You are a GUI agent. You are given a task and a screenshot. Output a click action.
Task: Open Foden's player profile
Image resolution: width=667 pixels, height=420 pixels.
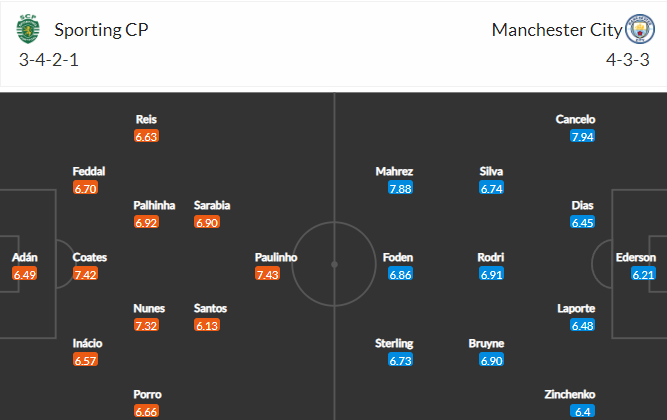(x=398, y=257)
